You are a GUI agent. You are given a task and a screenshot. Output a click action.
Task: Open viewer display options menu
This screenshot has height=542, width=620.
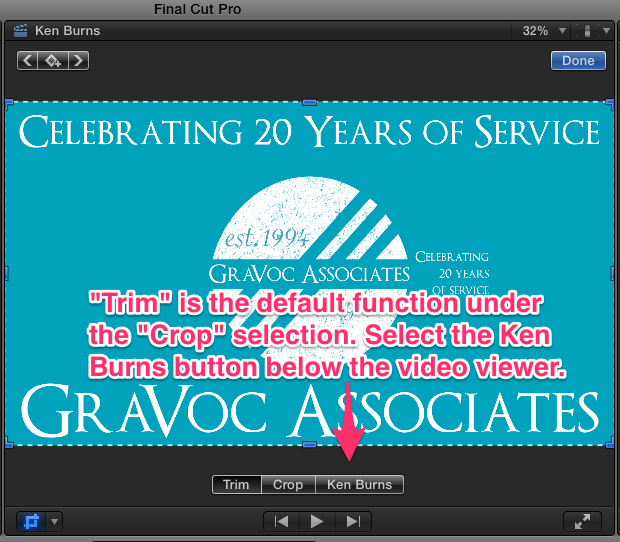(594, 30)
